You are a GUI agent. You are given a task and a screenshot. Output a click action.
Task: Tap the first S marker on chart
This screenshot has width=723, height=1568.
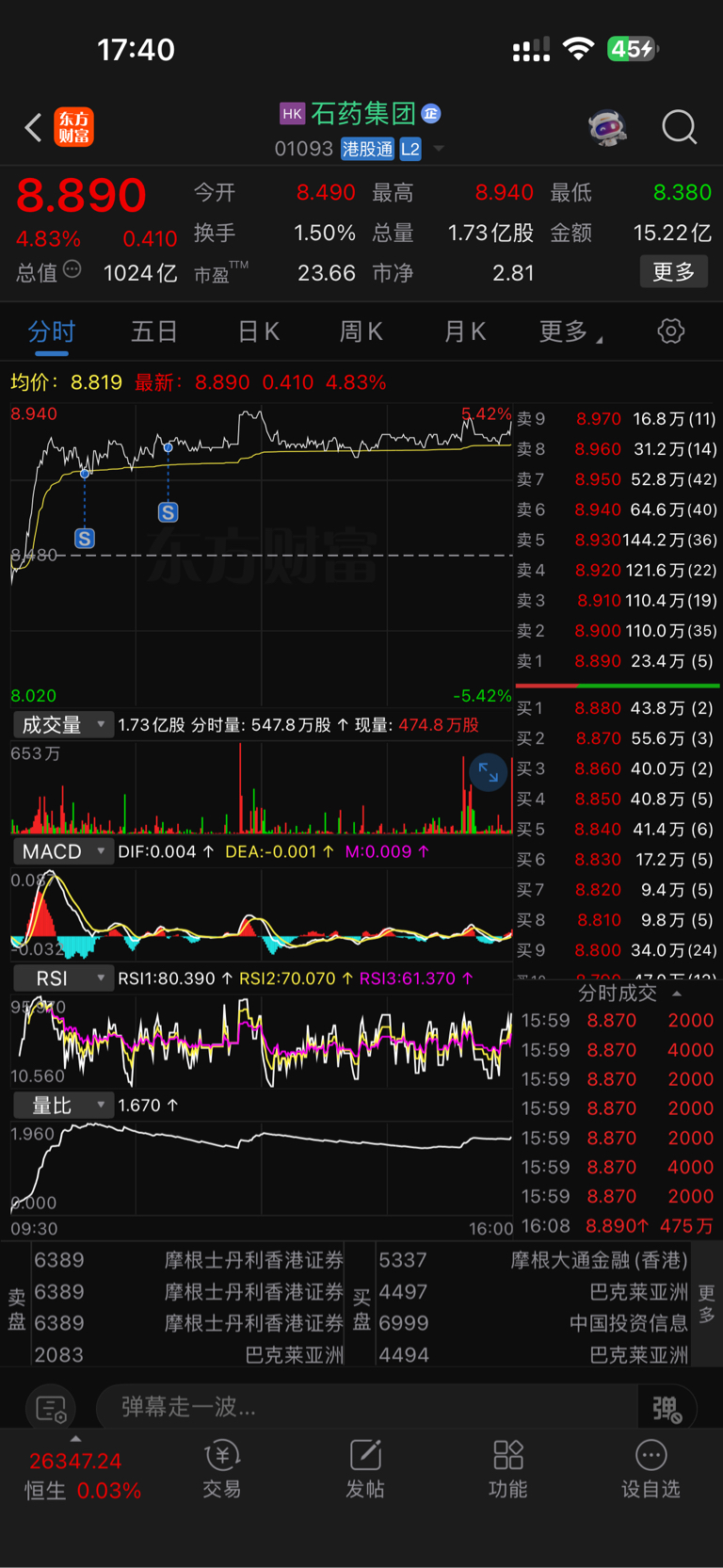point(85,539)
